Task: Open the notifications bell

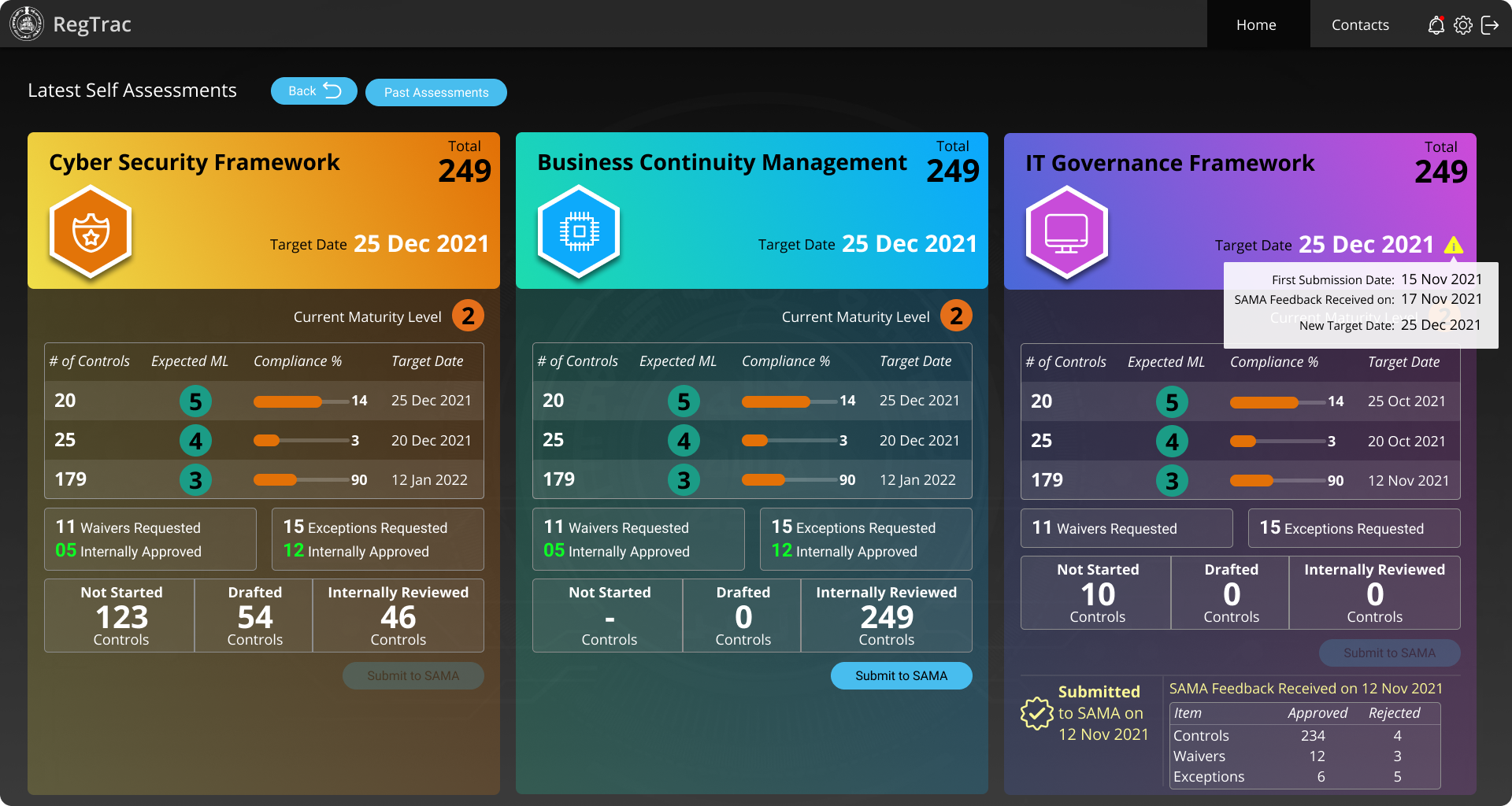Action: 1436,25
